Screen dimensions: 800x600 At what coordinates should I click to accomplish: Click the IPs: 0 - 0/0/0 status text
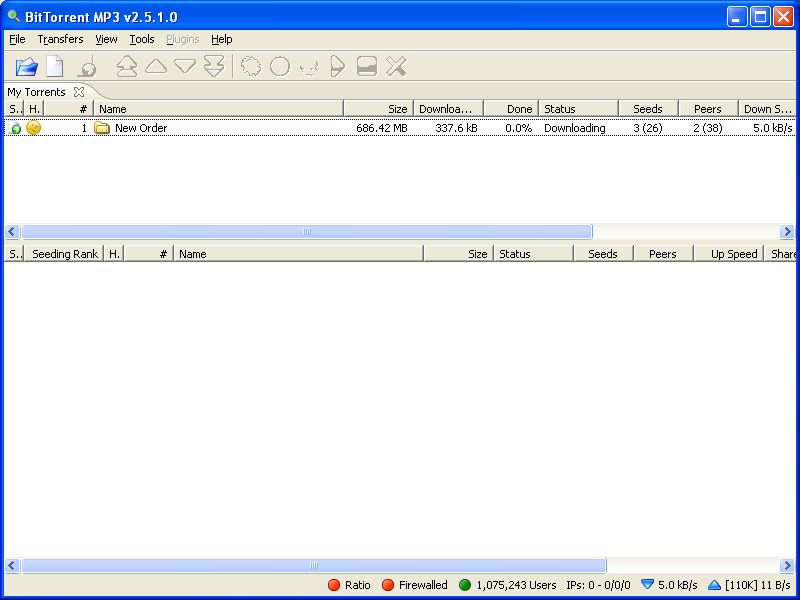598,585
